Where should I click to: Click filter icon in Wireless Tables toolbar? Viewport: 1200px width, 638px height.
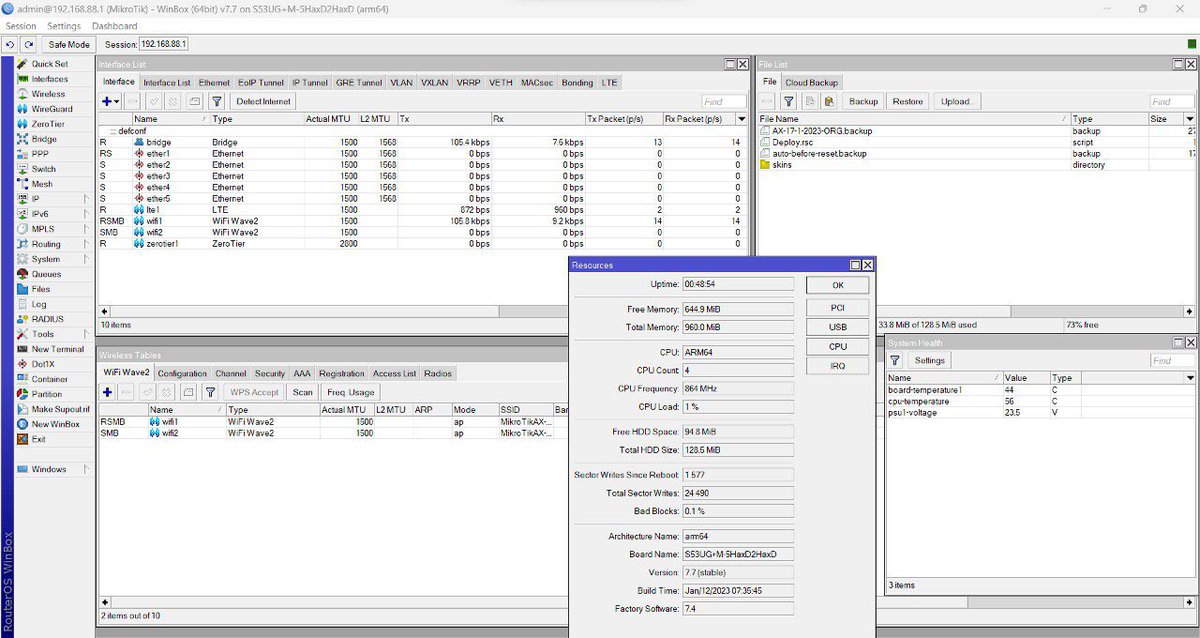coord(211,392)
